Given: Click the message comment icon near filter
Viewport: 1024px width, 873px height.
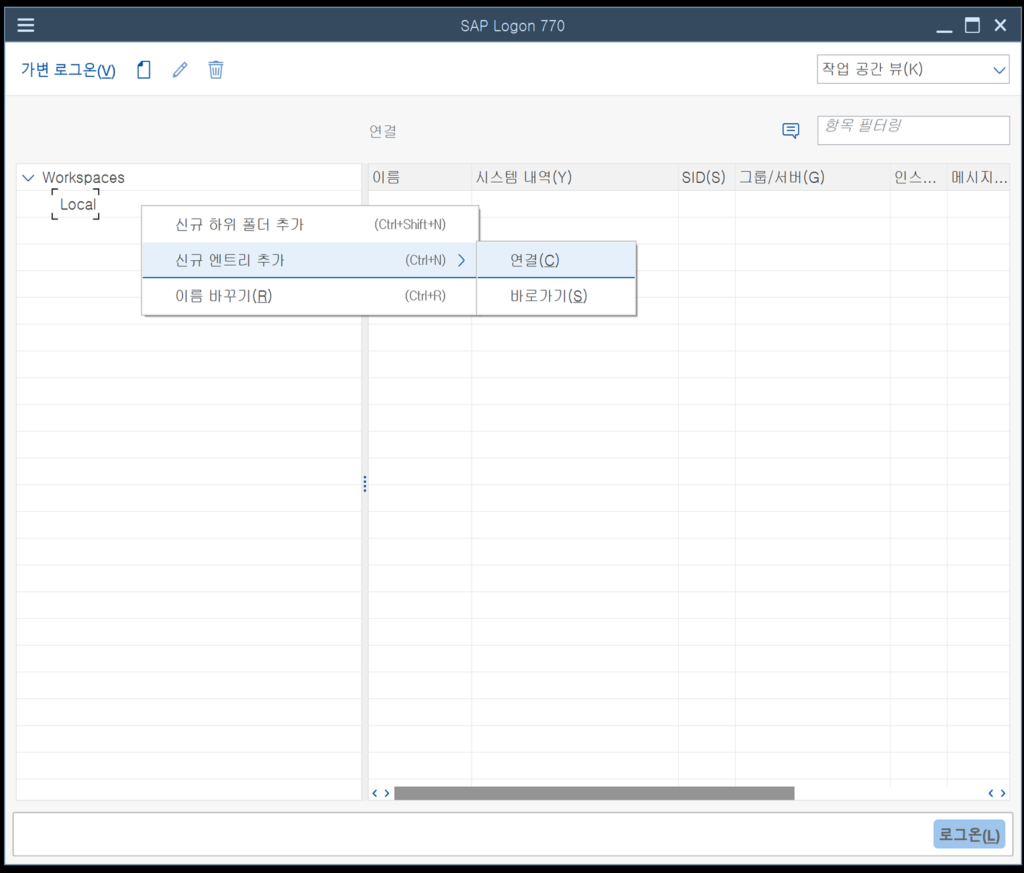Looking at the screenshot, I should [x=791, y=131].
